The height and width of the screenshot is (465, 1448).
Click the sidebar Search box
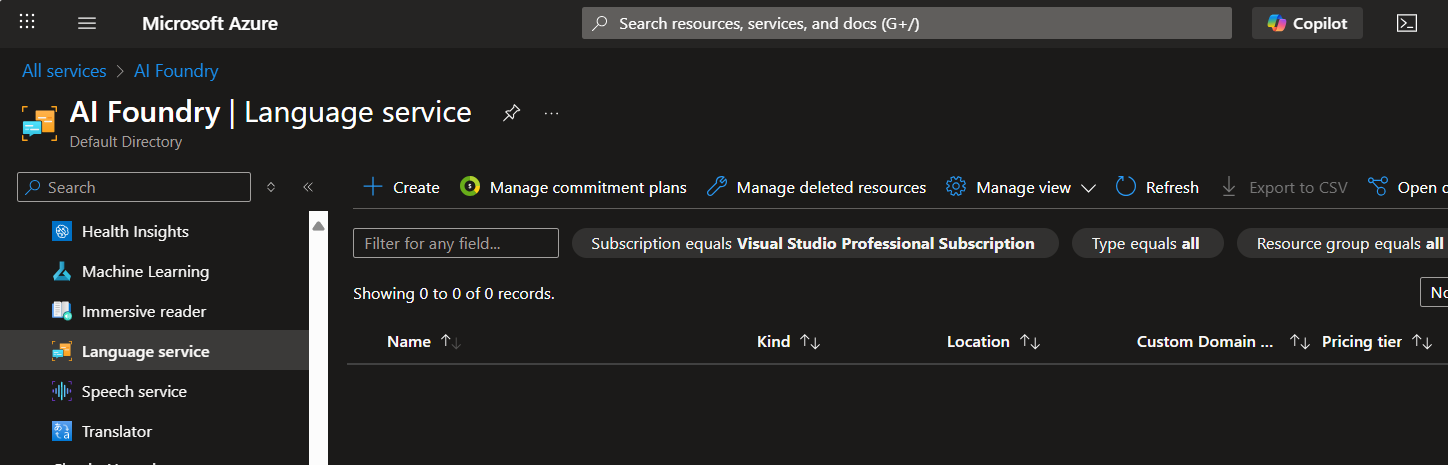[x=134, y=187]
